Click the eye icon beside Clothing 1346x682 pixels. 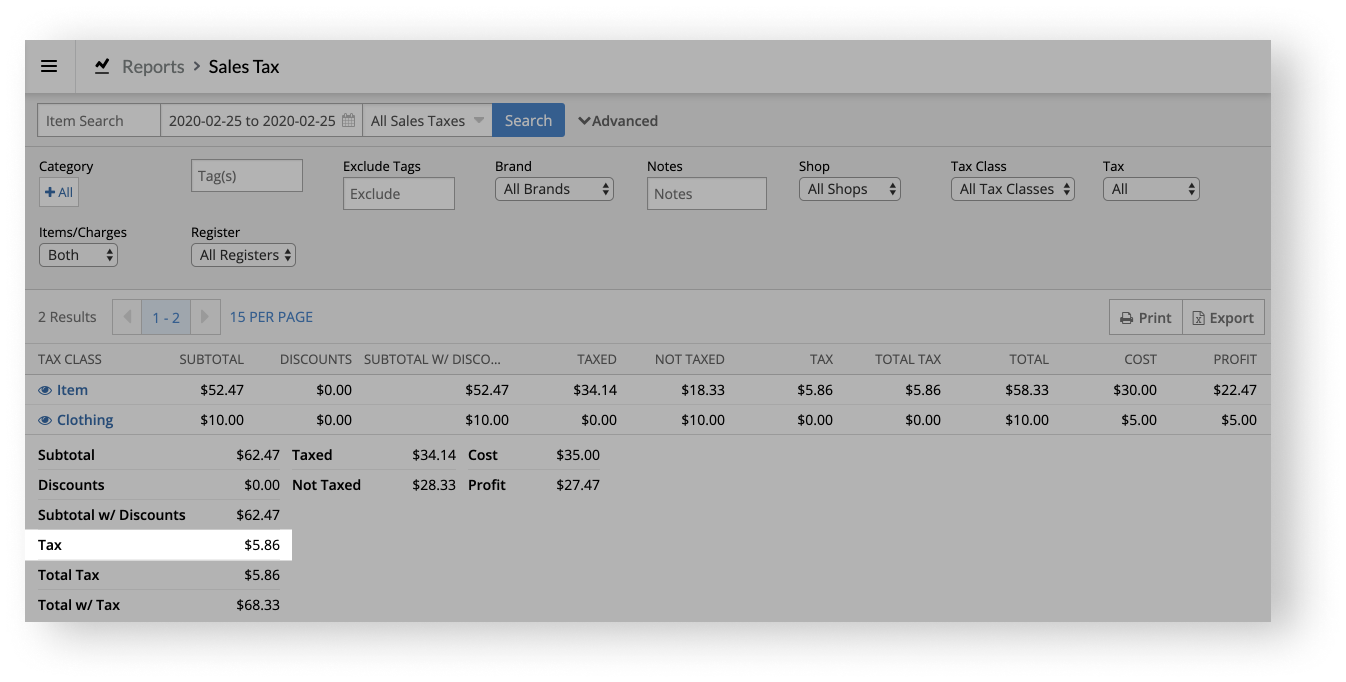tap(45, 420)
